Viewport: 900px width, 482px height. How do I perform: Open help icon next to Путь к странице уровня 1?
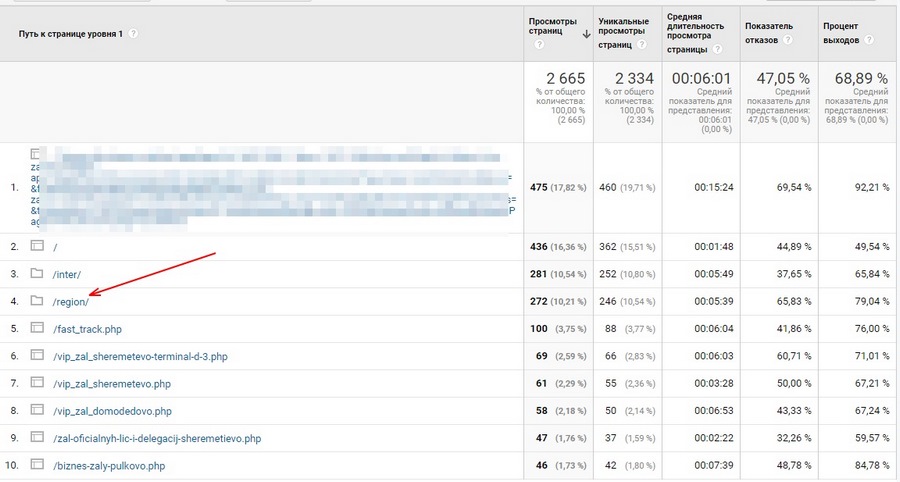click(133, 34)
